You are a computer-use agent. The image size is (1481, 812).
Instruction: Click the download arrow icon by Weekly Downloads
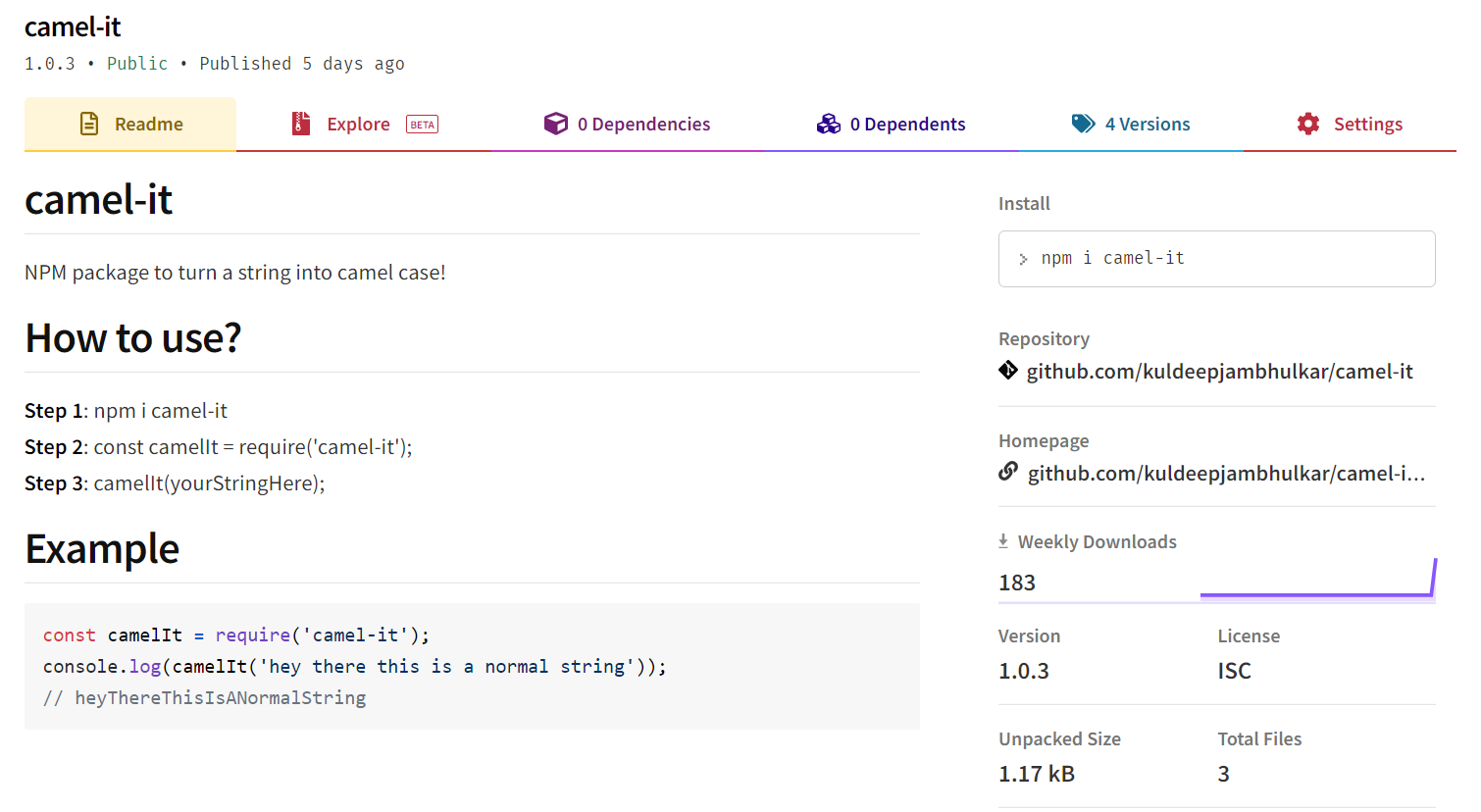tap(1003, 540)
